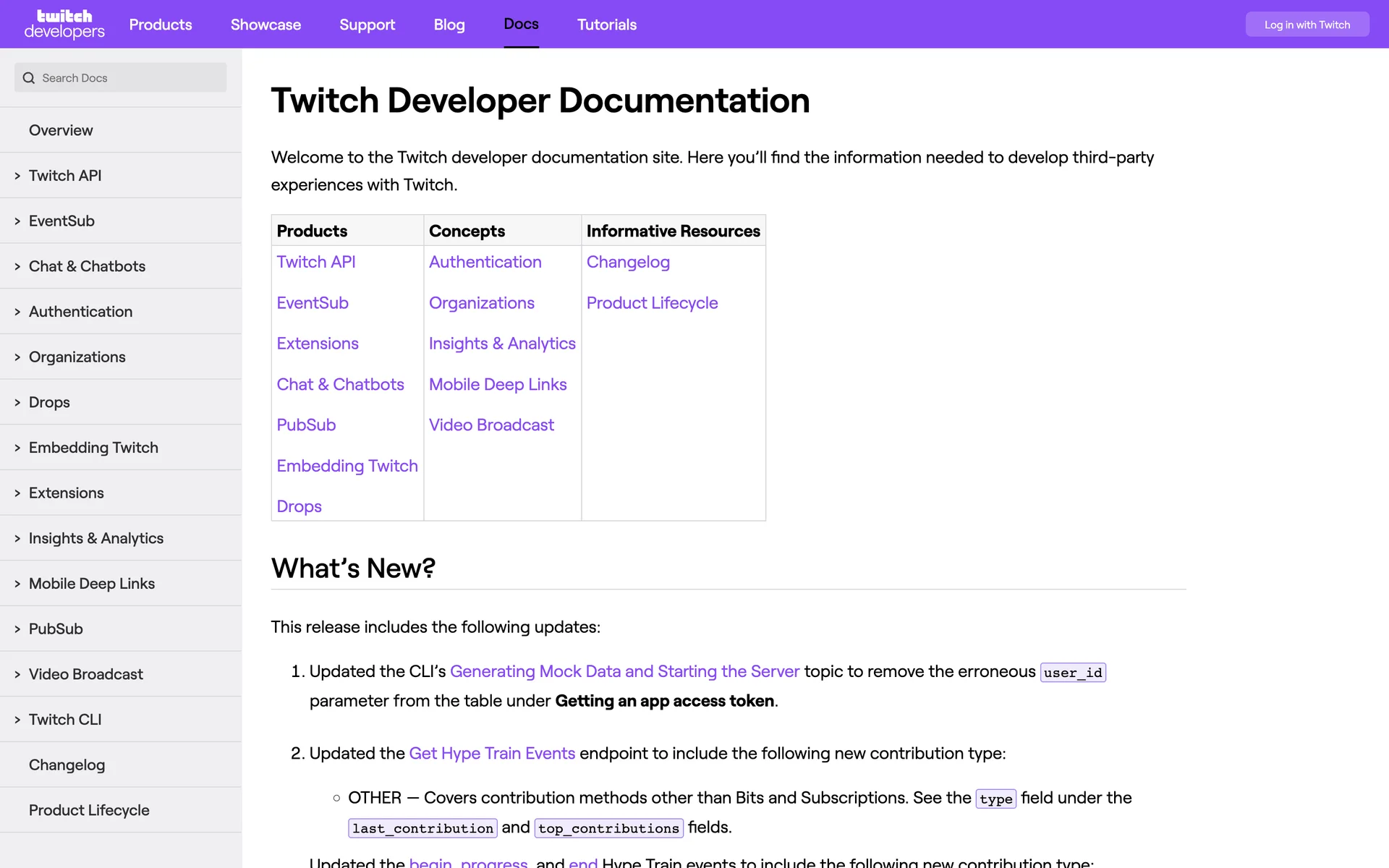Expand the PubSub sidebar chevron
Screen dimensions: 1389x868
17,629
